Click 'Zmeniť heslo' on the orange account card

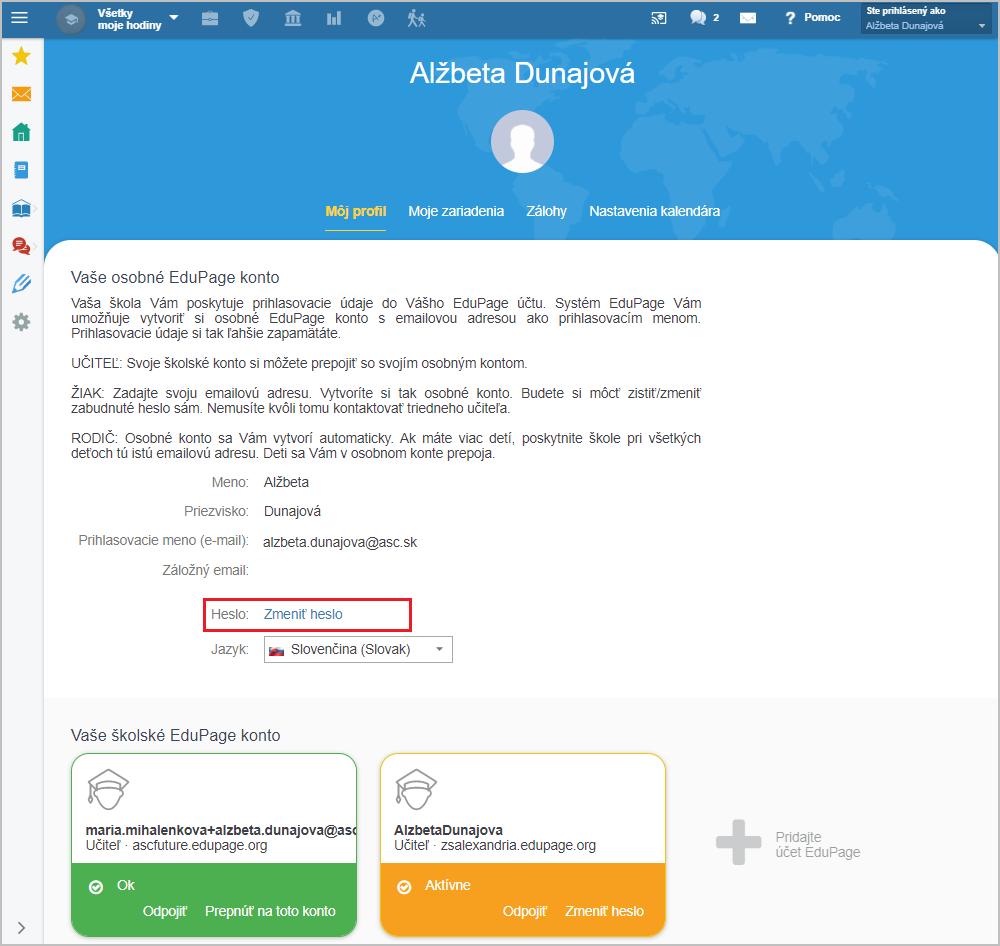(604, 911)
